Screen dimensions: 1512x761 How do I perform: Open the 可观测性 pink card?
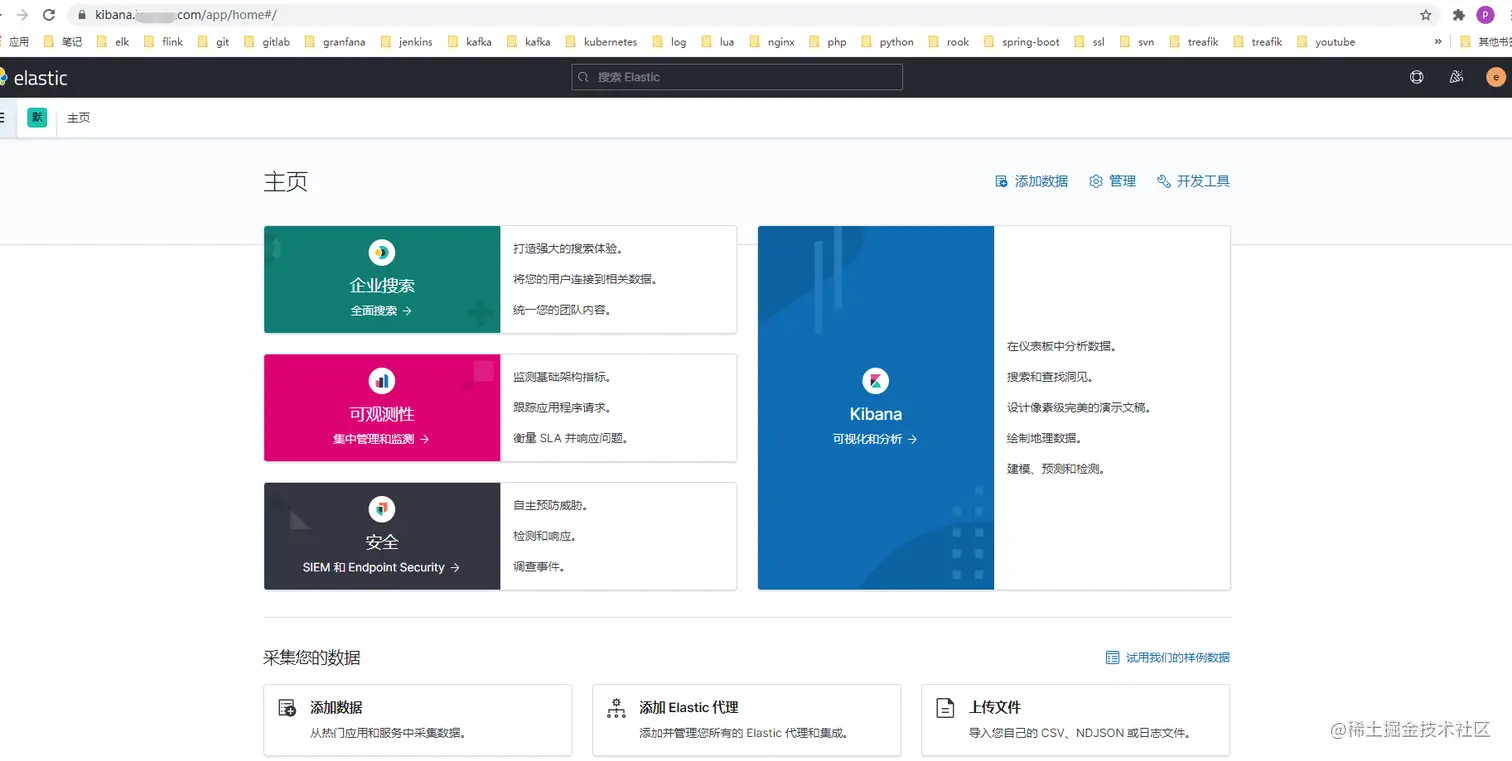(382, 408)
